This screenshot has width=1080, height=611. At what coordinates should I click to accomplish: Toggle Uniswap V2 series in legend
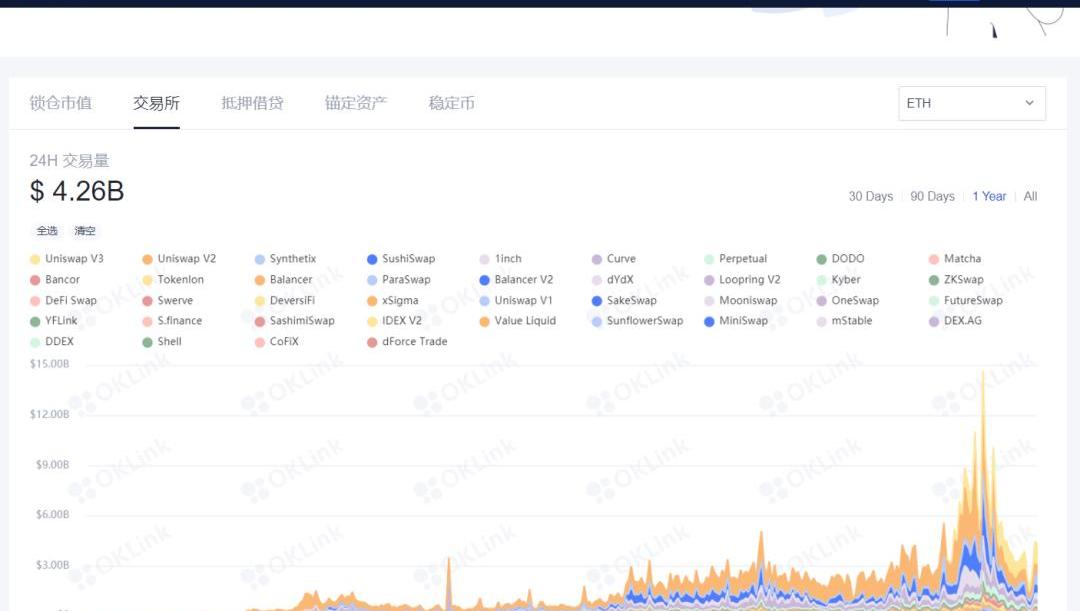coord(179,259)
